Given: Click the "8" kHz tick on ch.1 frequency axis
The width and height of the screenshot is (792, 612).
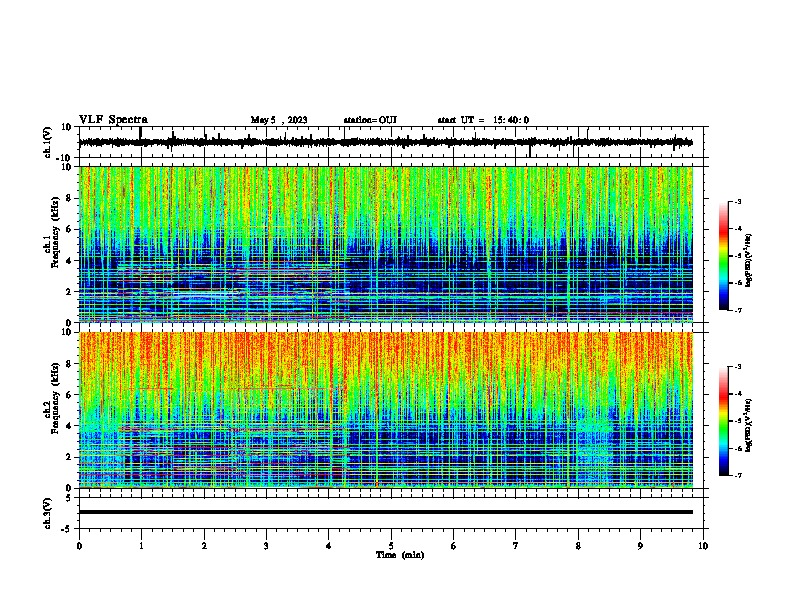Looking at the screenshot, I should click(70, 198).
